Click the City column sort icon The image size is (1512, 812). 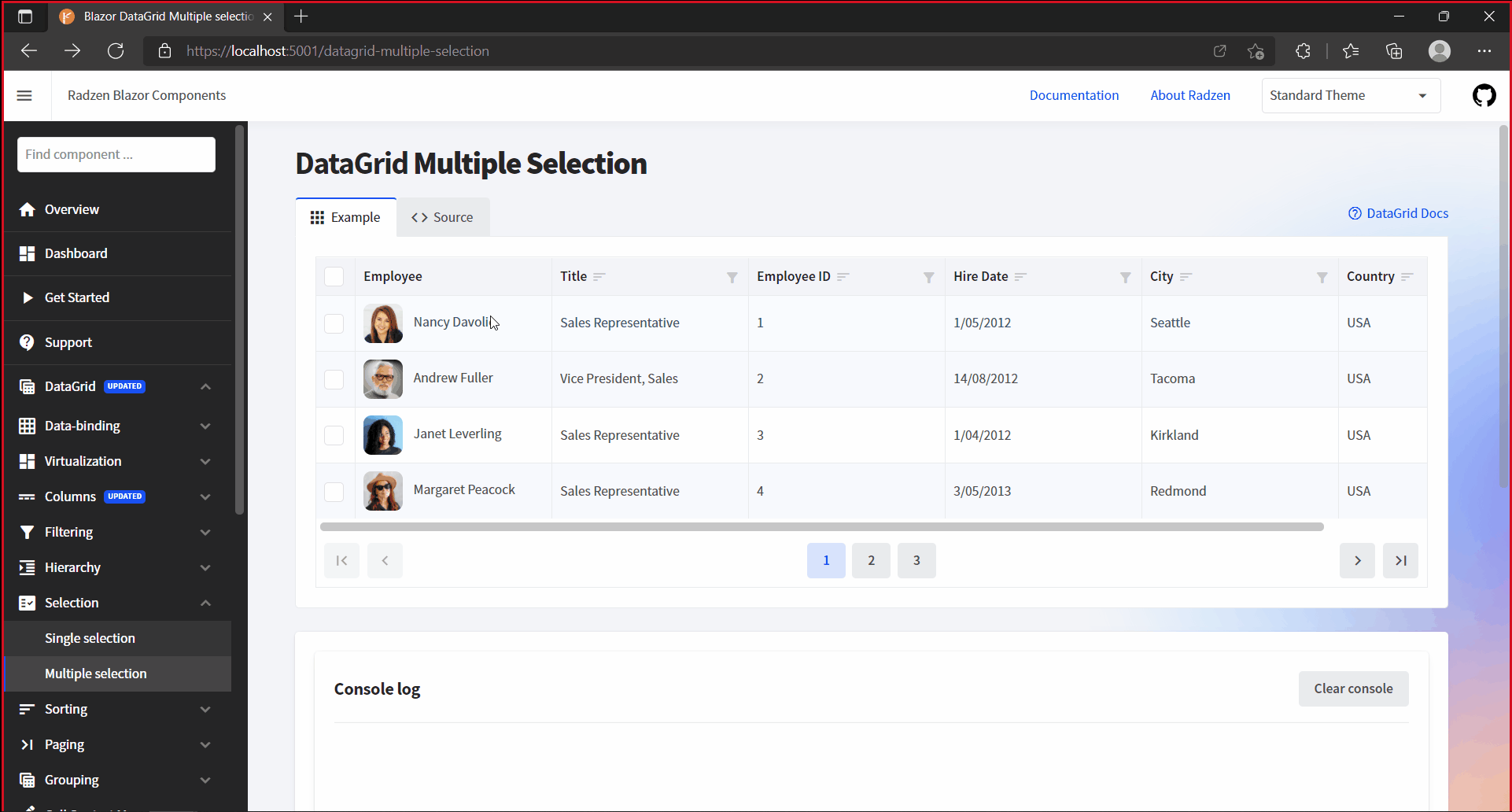pyautogui.click(x=1186, y=277)
